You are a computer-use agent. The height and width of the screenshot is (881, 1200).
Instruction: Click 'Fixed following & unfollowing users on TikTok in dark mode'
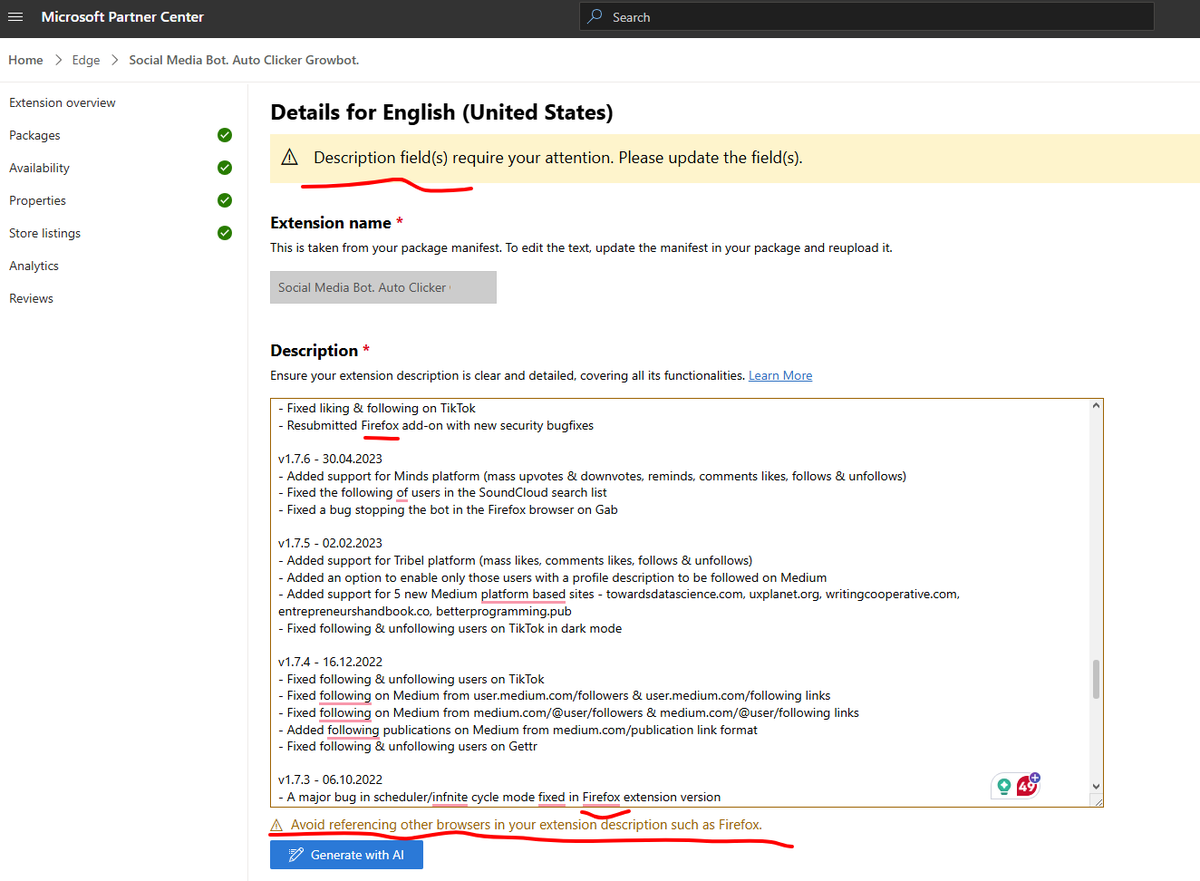pos(450,628)
